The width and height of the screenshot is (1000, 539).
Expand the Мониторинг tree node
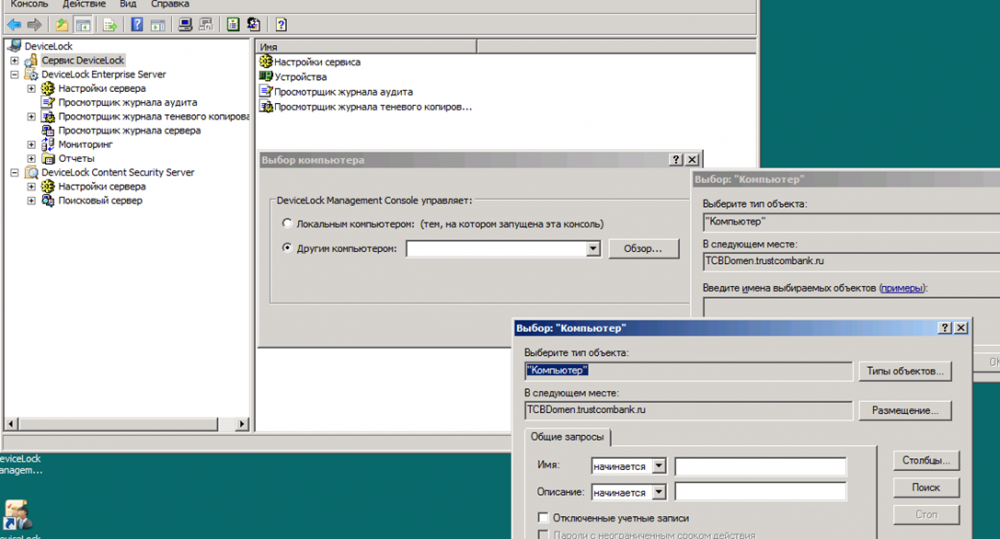point(31,145)
